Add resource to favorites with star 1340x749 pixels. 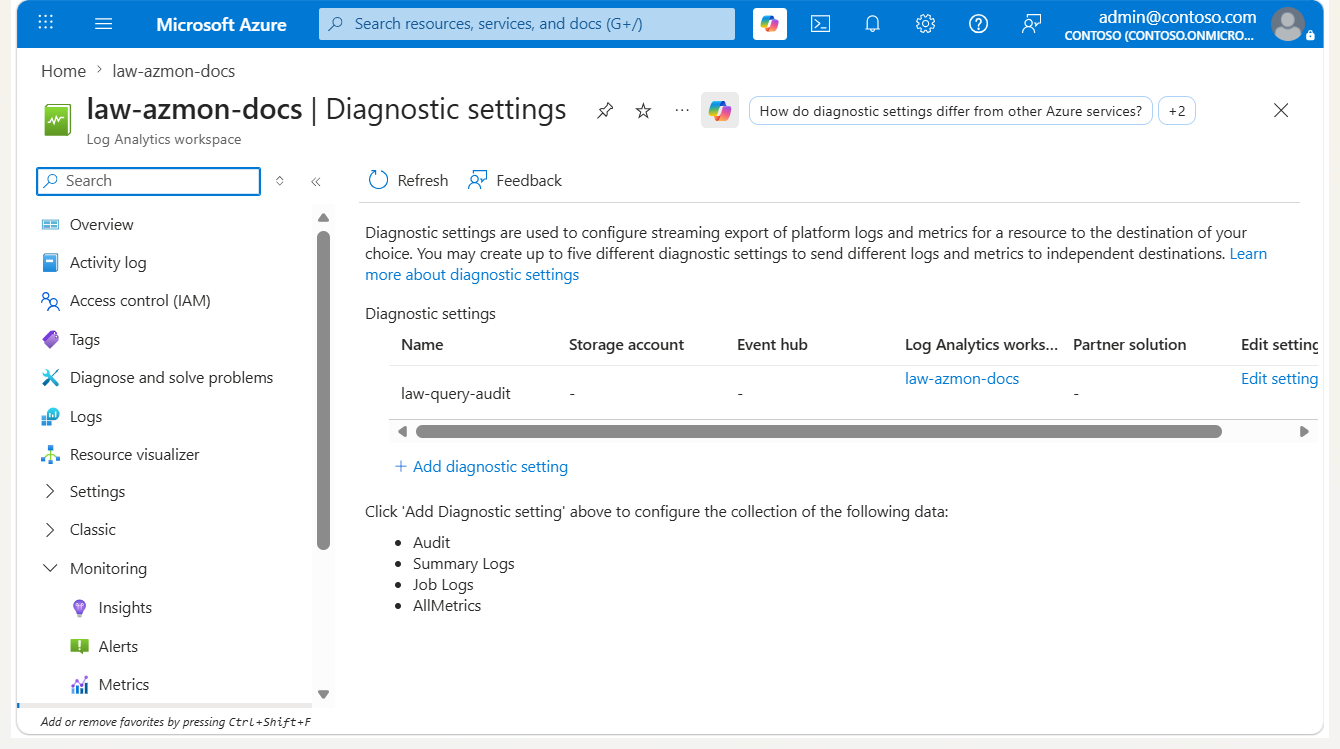pos(644,111)
